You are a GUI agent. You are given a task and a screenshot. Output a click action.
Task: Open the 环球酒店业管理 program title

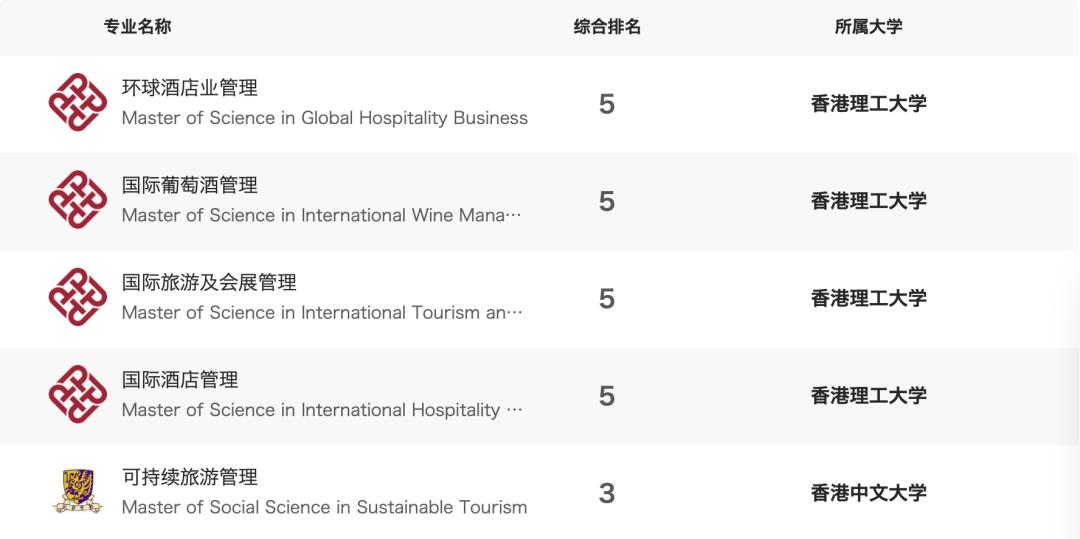pyautogui.click(x=189, y=88)
